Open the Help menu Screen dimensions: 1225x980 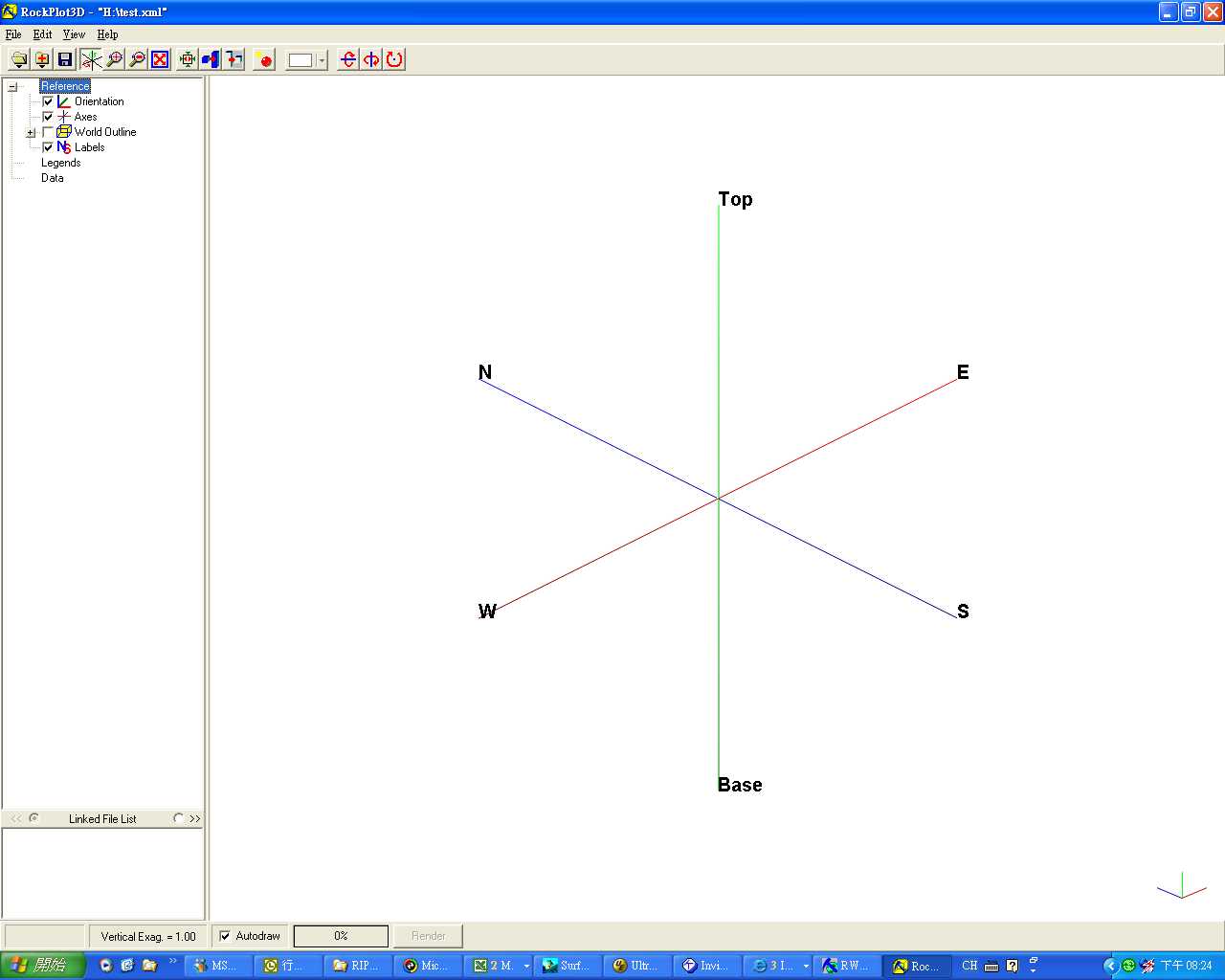[107, 34]
